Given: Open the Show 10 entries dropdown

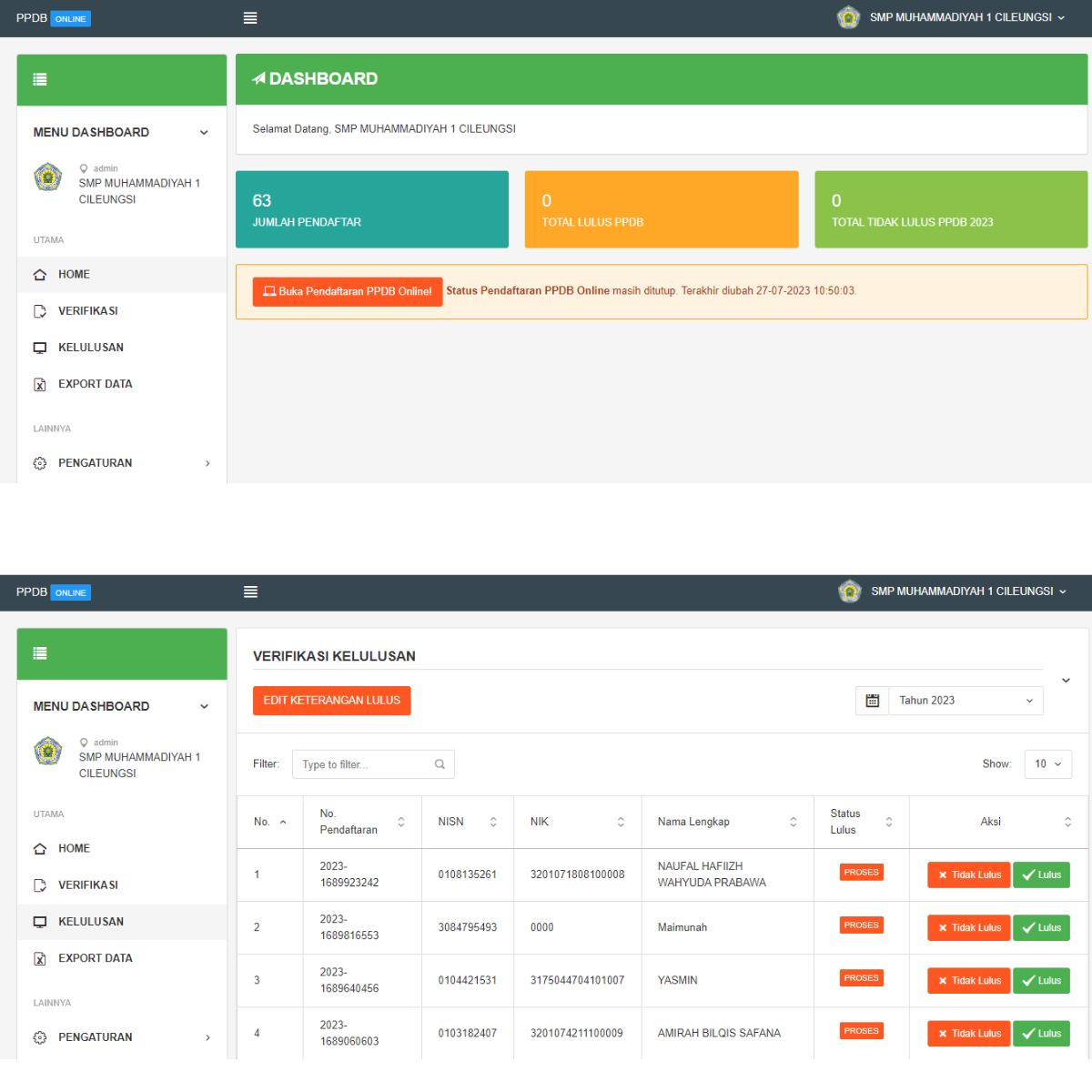Looking at the screenshot, I should [1048, 764].
